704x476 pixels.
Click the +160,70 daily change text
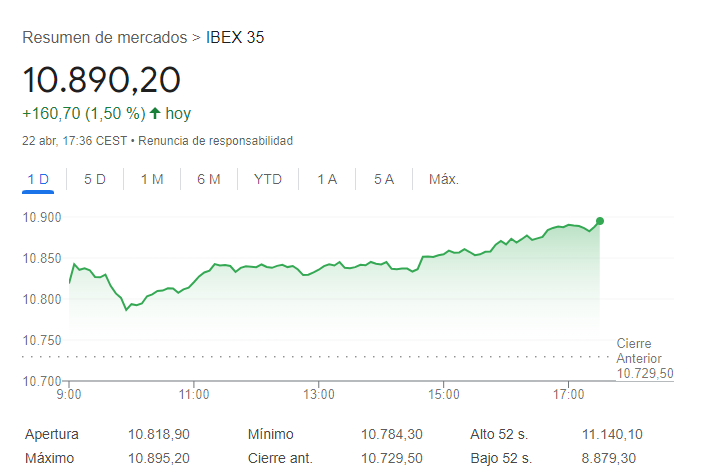pos(51,113)
